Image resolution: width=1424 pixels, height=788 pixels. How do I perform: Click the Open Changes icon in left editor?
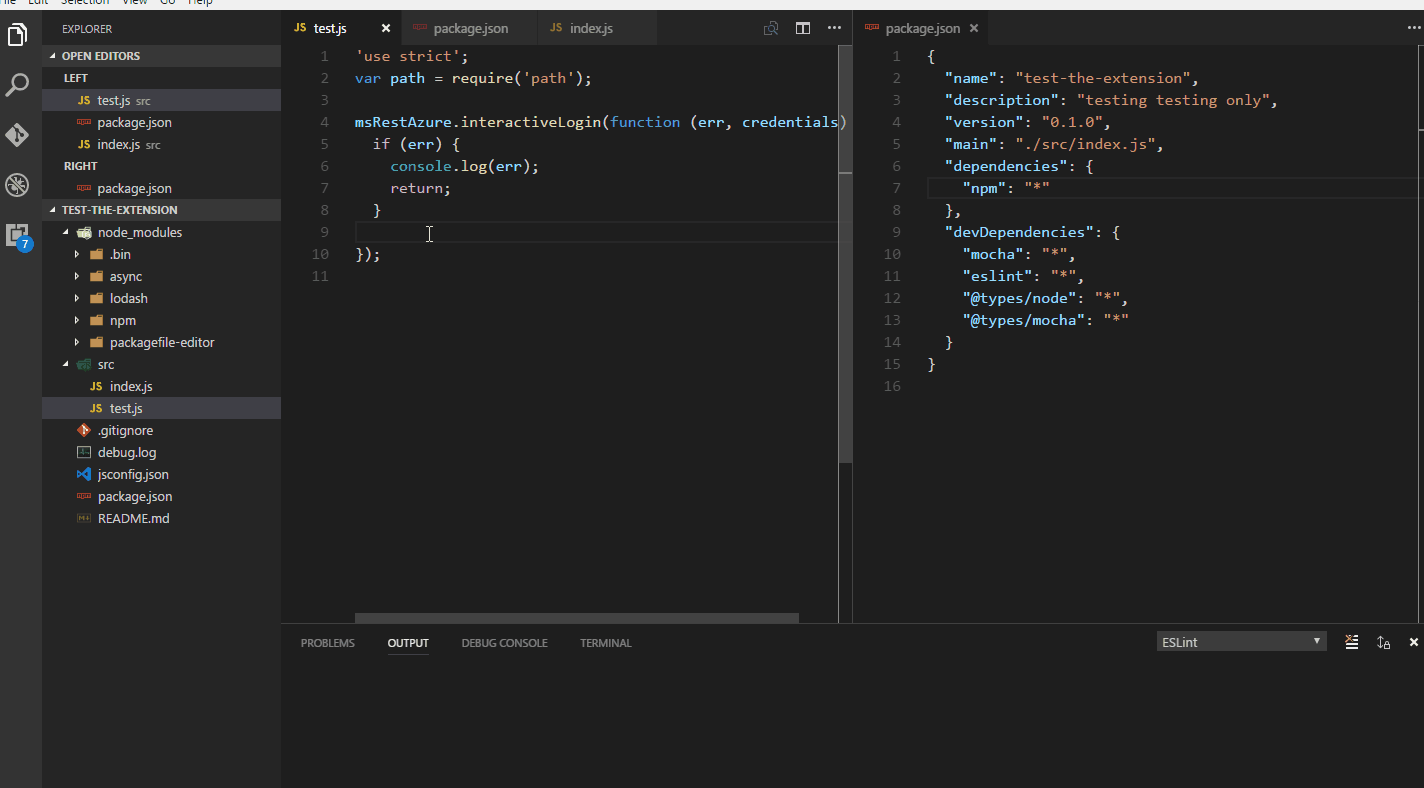click(771, 28)
